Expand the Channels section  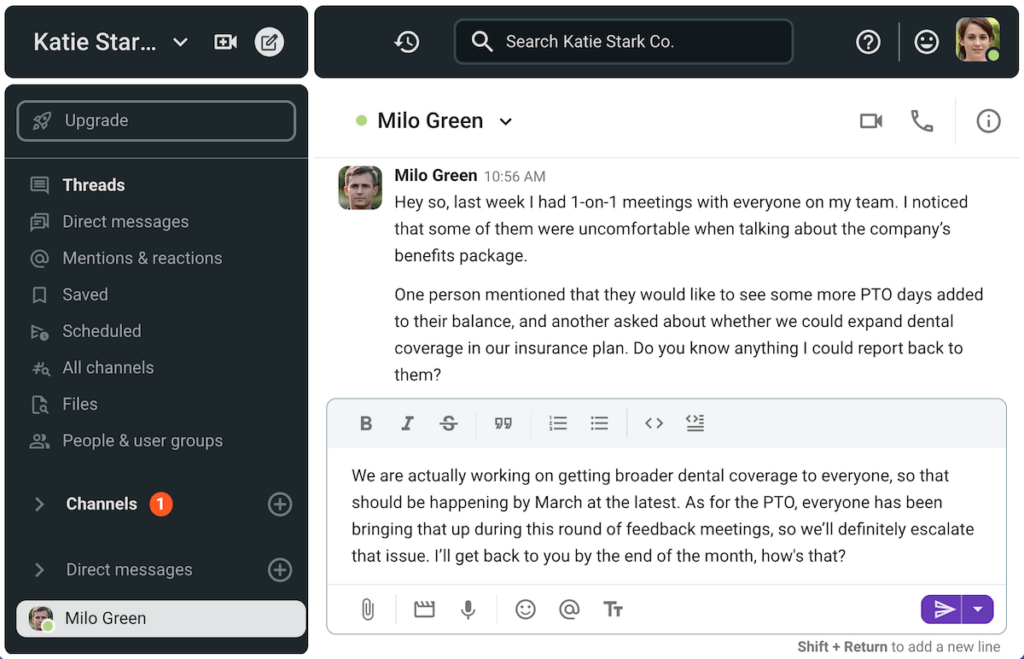click(x=40, y=504)
